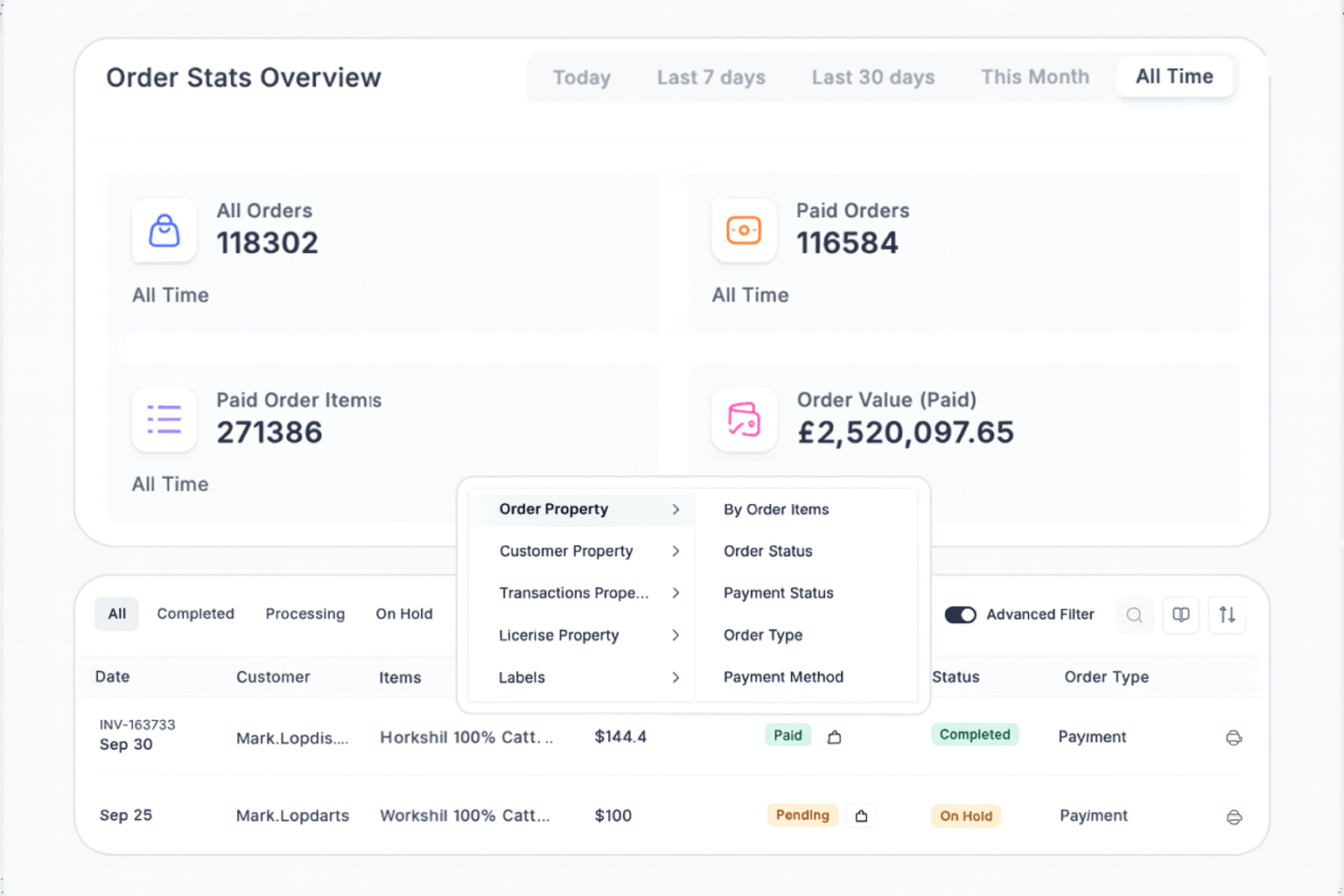Click print icon for Sep 30 order
This screenshot has height=896, width=1344.
click(1234, 738)
